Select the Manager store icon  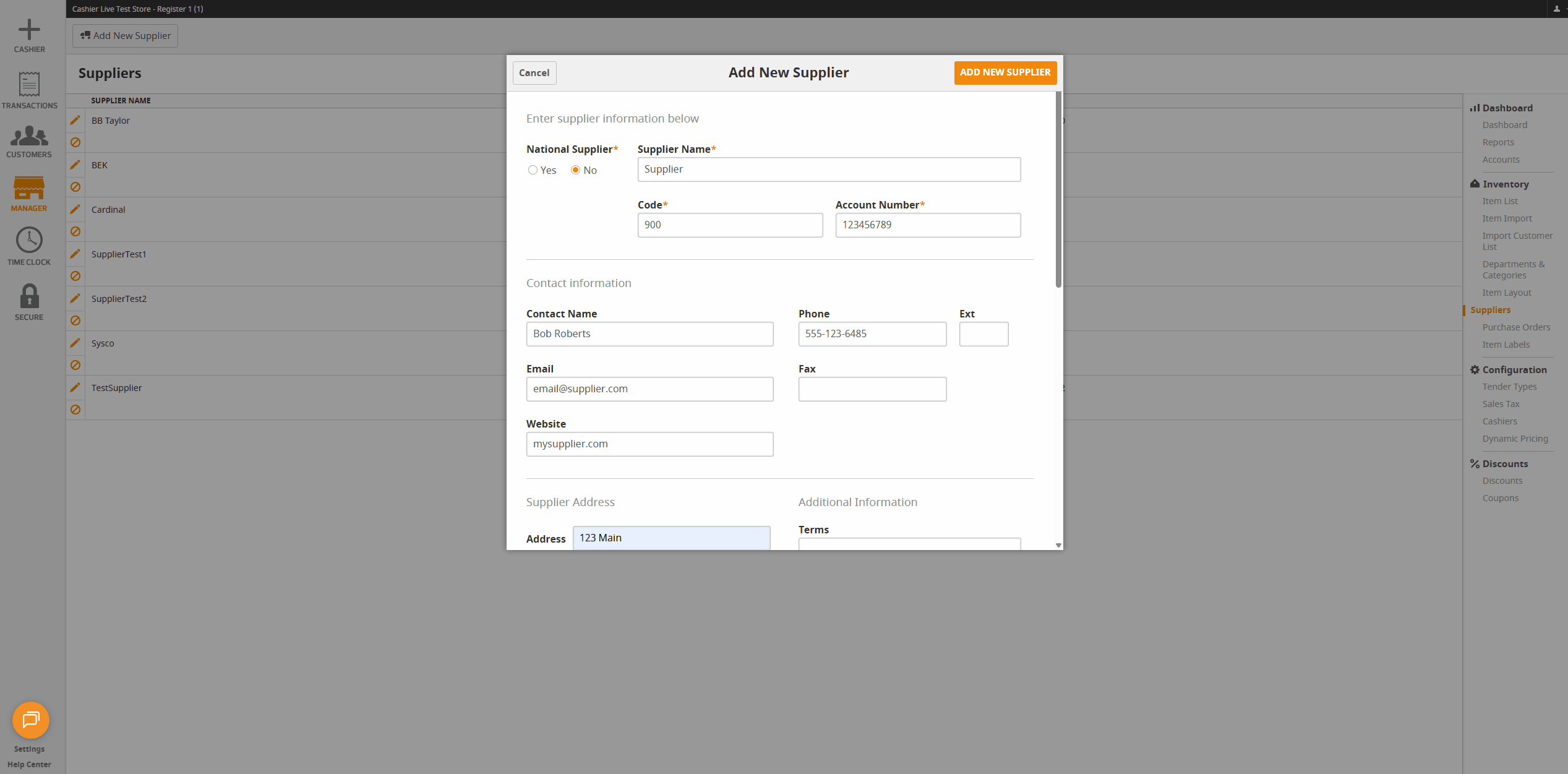click(x=29, y=188)
